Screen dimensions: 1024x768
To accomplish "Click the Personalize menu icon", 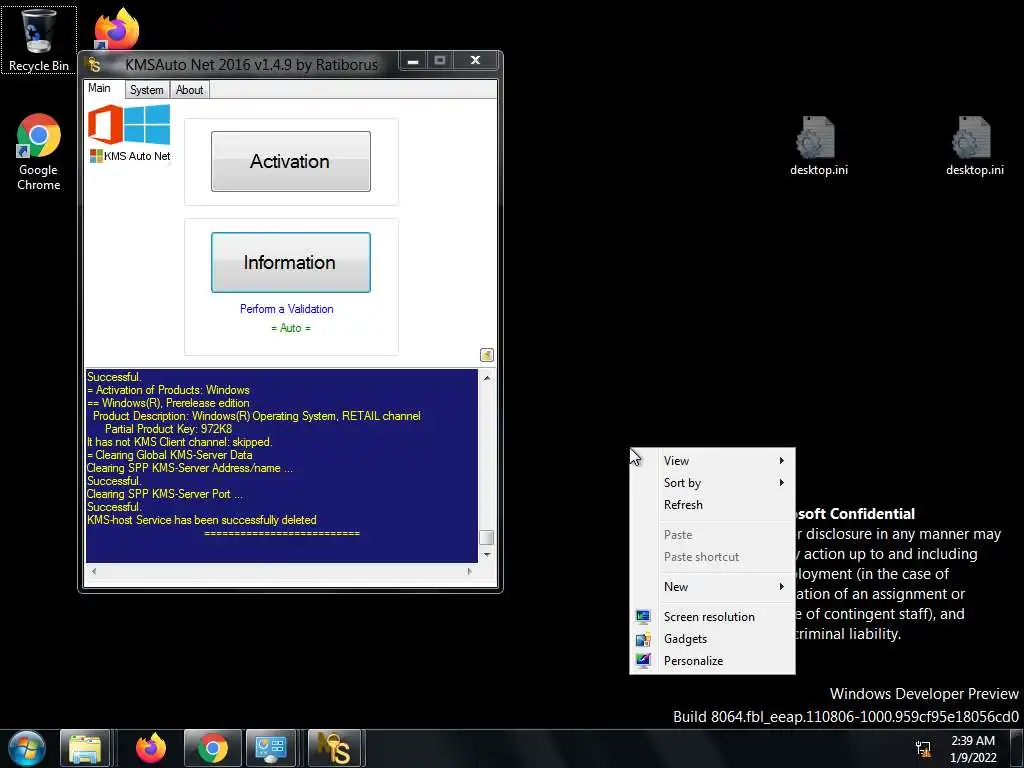I will coord(643,660).
